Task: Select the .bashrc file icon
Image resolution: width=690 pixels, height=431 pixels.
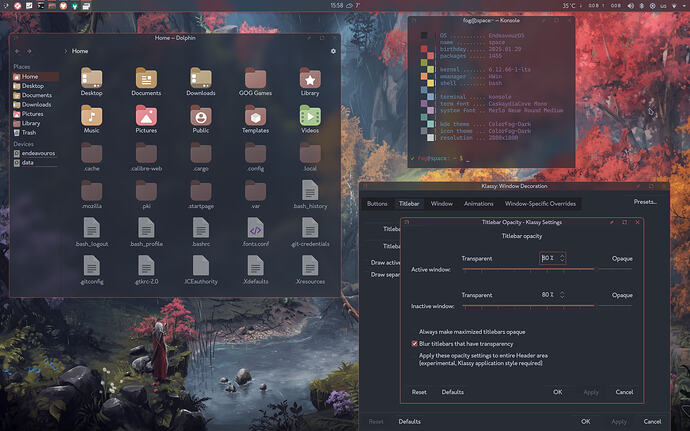Action: (201, 228)
